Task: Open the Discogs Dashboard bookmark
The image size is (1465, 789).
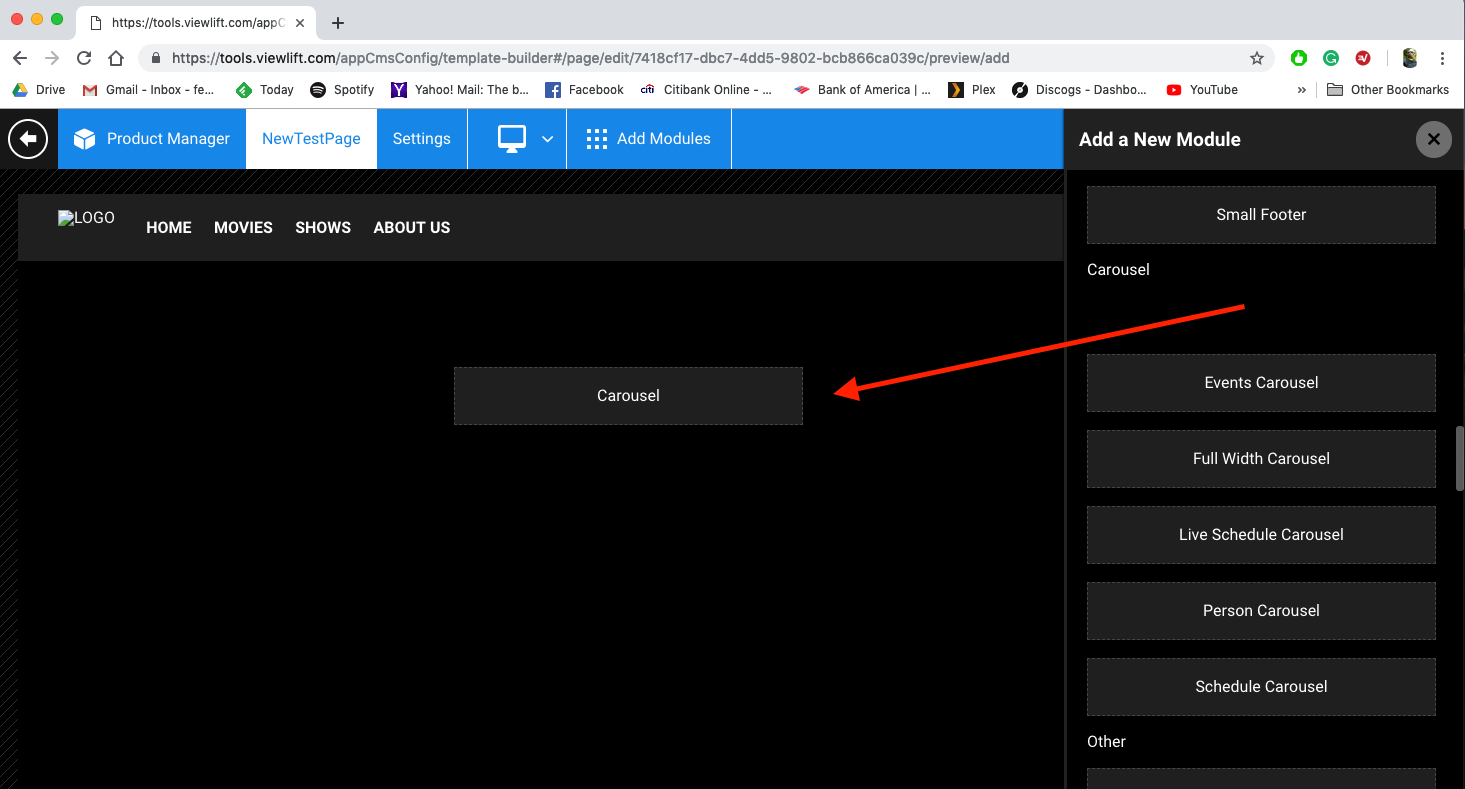Action: [x=1079, y=90]
